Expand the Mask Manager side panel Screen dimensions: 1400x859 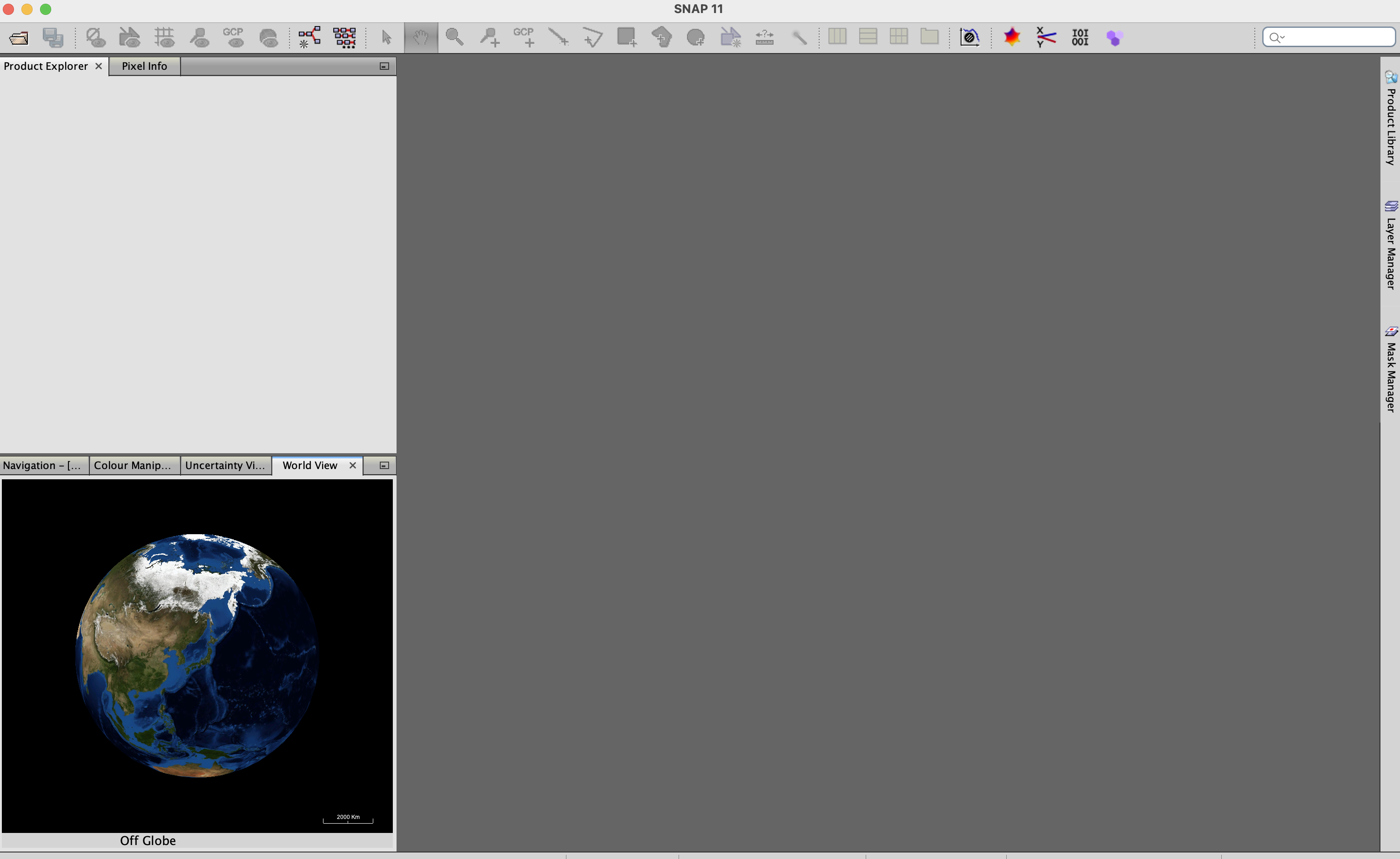coord(1390,369)
